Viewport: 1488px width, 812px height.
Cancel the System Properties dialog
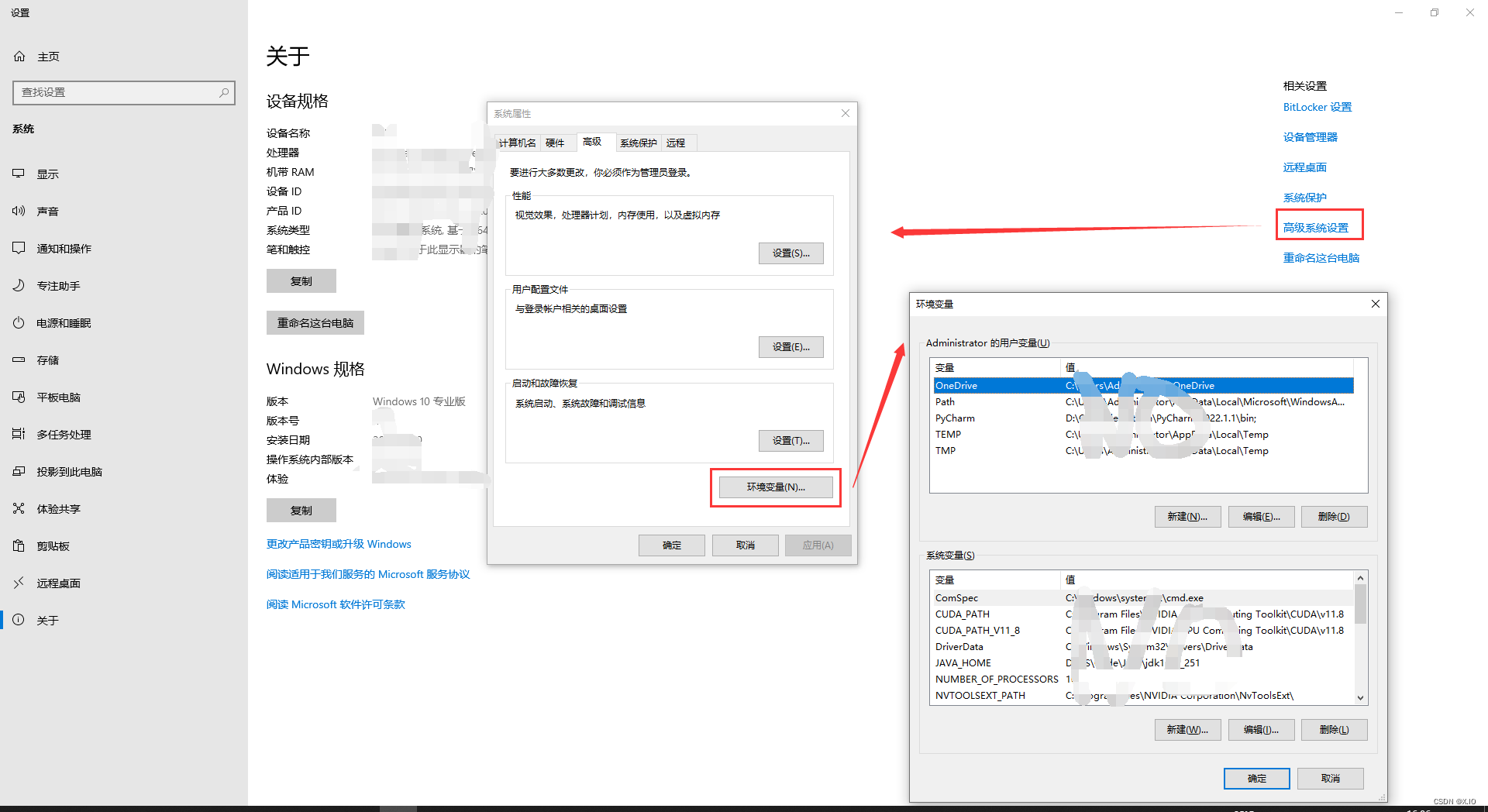tap(745, 545)
